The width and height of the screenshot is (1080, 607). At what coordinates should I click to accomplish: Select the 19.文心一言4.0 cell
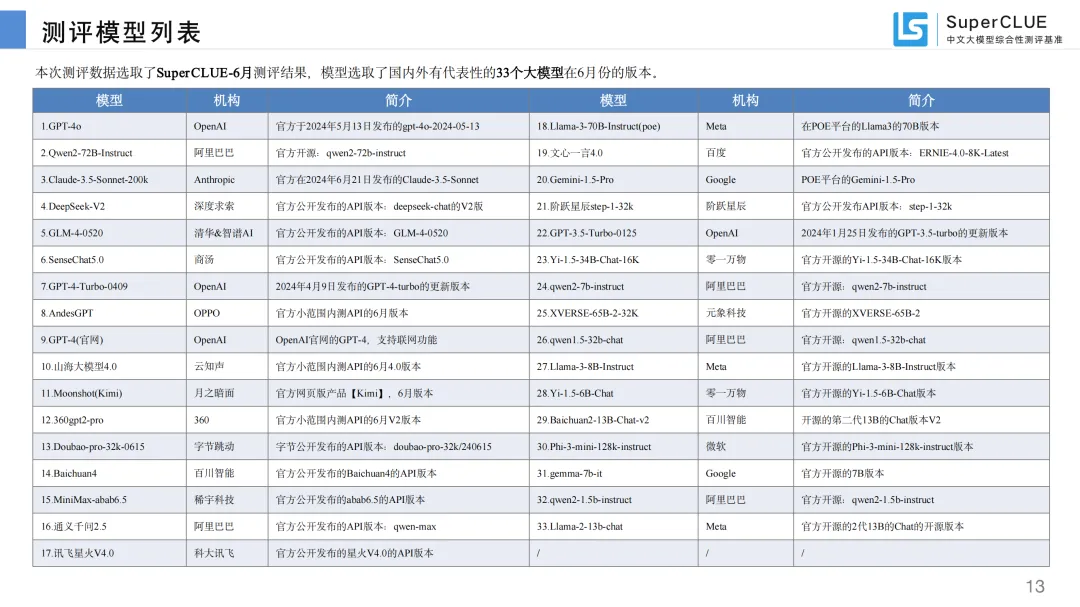614,153
